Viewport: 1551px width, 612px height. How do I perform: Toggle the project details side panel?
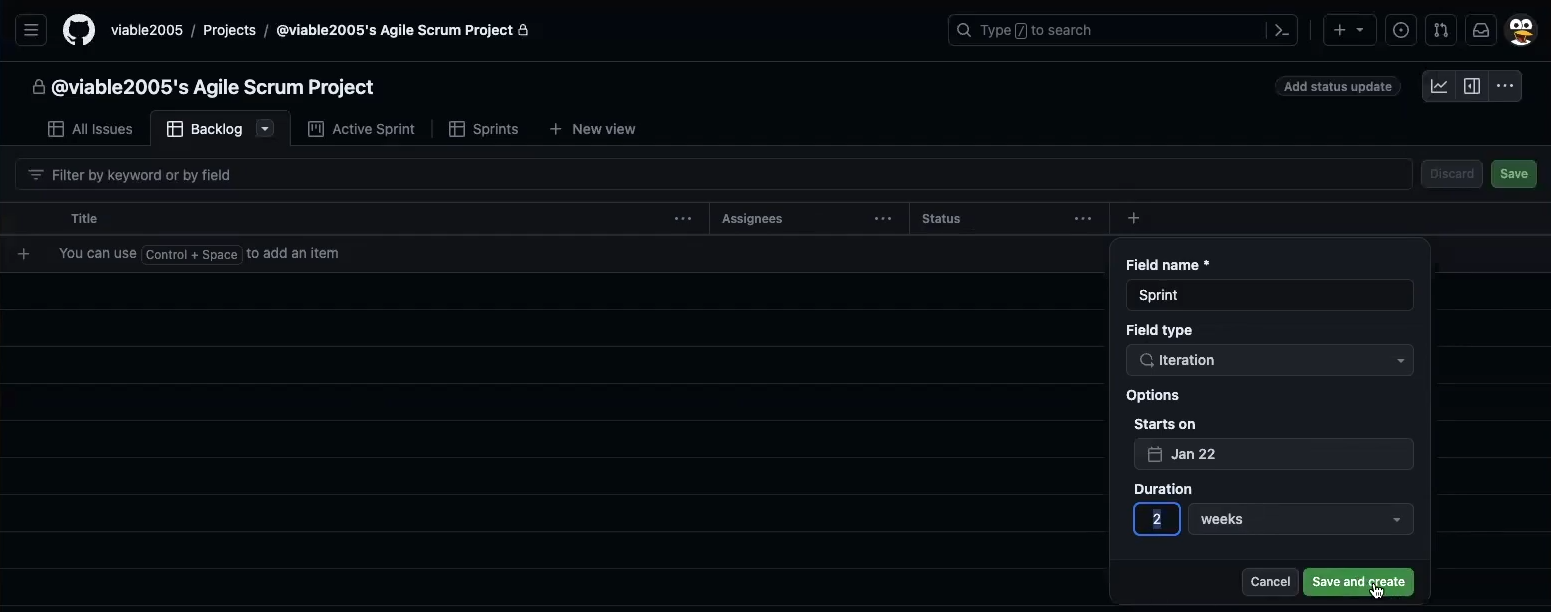pyautogui.click(x=1472, y=86)
